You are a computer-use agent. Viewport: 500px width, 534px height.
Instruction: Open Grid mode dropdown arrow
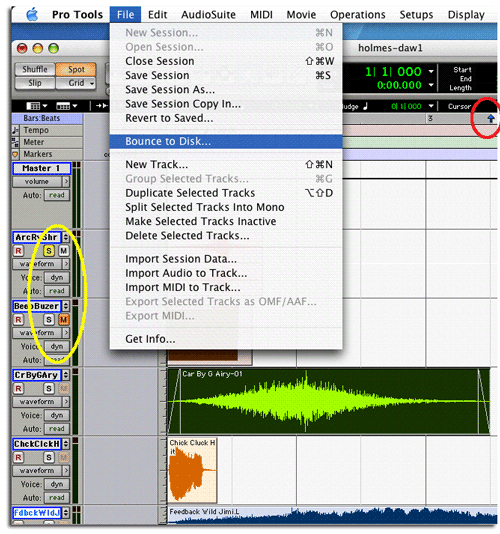point(92,83)
